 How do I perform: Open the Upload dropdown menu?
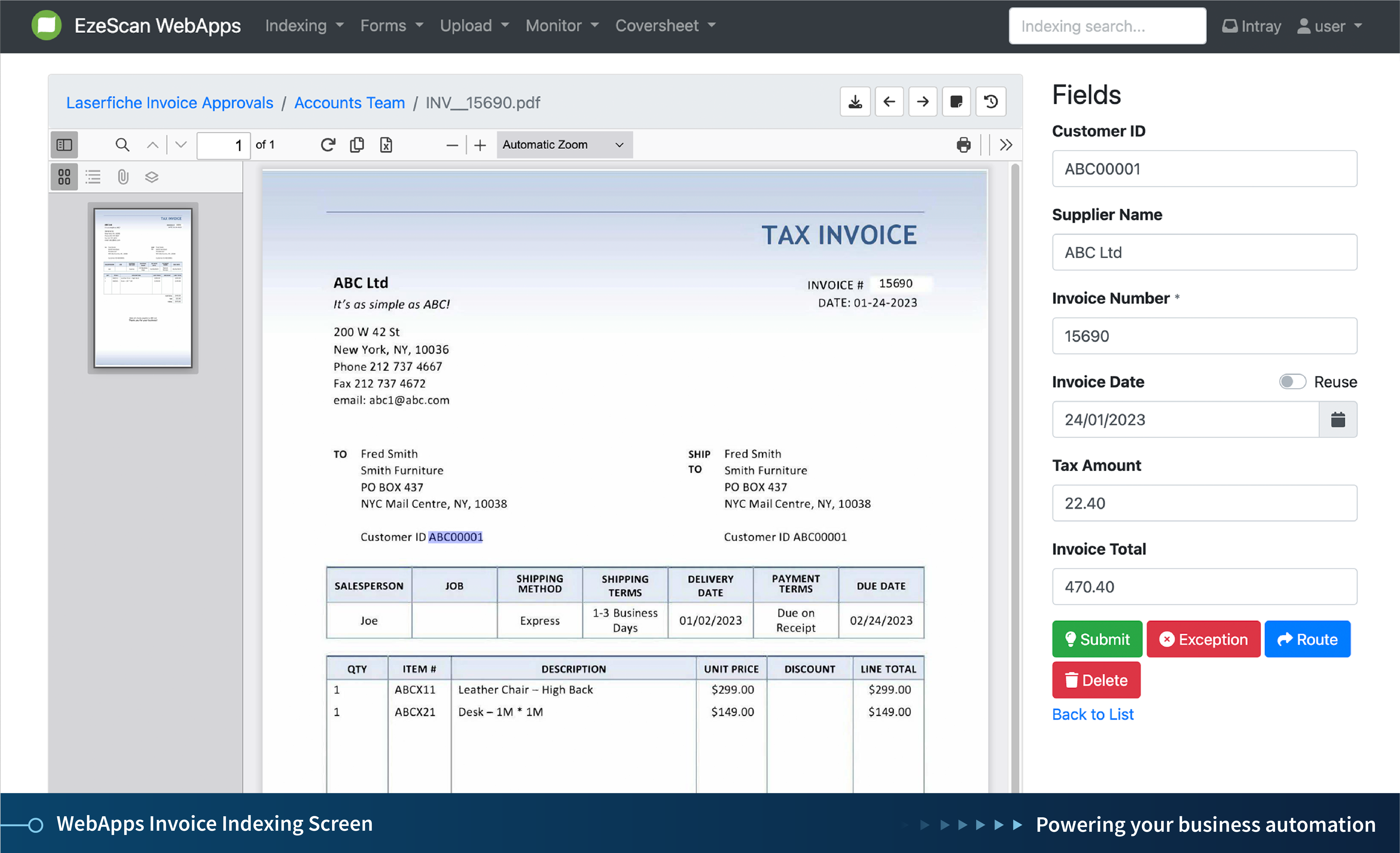(x=475, y=25)
